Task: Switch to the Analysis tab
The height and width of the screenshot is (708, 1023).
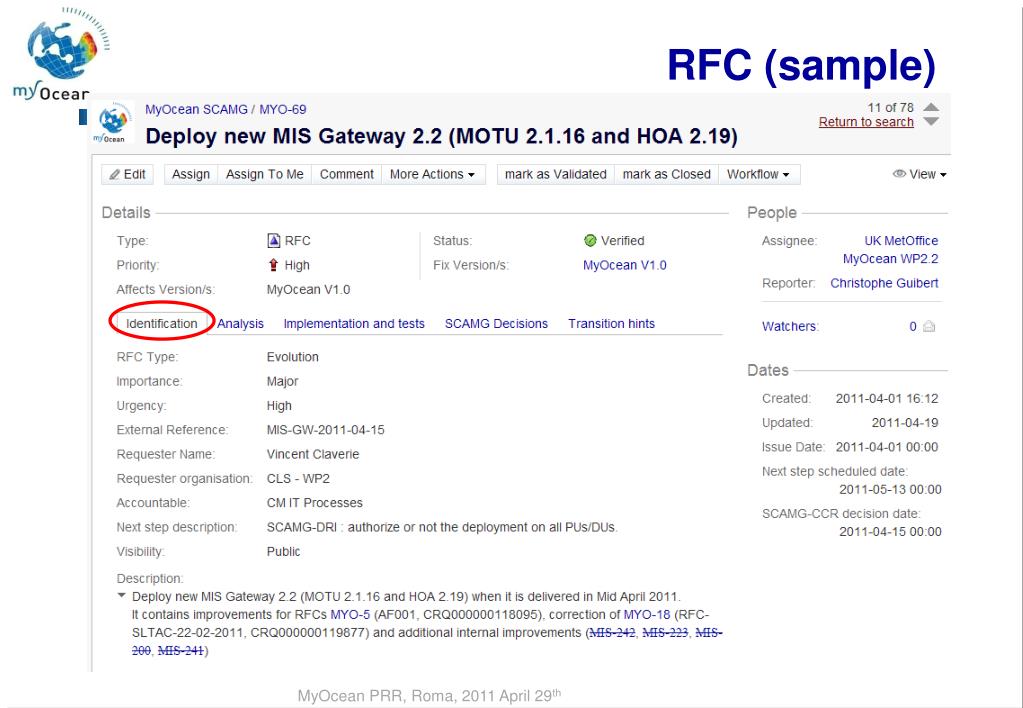Action: 240,324
